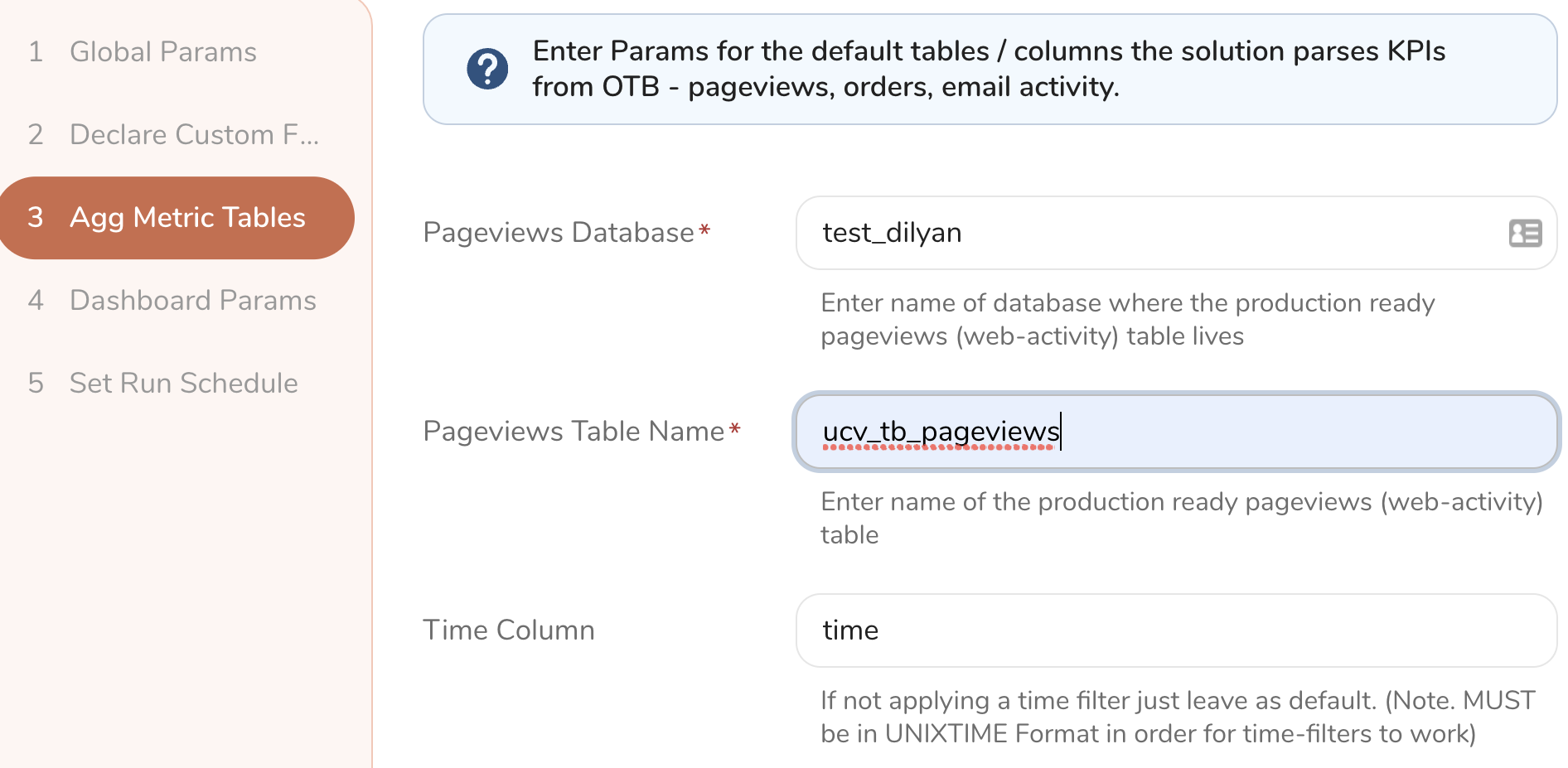The image size is (1568, 768).
Task: Click the red asterisk beside Pageviews Database
Action: pyautogui.click(x=704, y=230)
